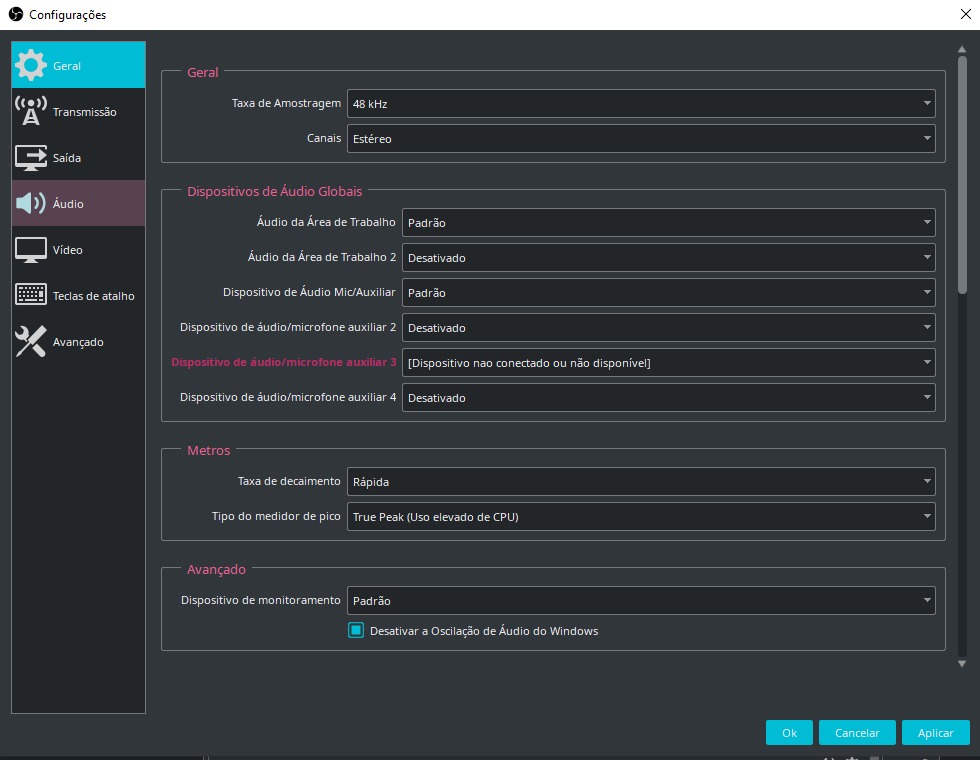
Task: Open Vídeo settings via monitor icon
Action: pyautogui.click(x=31, y=250)
